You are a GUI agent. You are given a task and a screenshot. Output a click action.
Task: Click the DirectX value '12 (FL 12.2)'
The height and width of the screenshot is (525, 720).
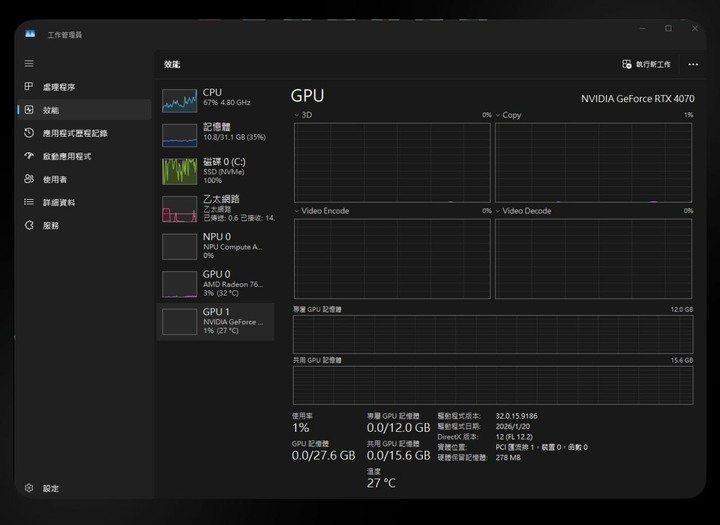click(x=514, y=436)
